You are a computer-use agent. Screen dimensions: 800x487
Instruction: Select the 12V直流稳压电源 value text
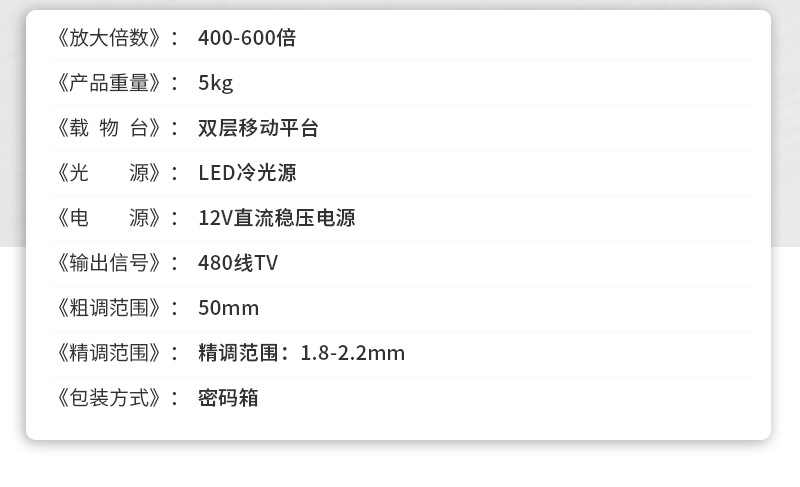pos(277,218)
